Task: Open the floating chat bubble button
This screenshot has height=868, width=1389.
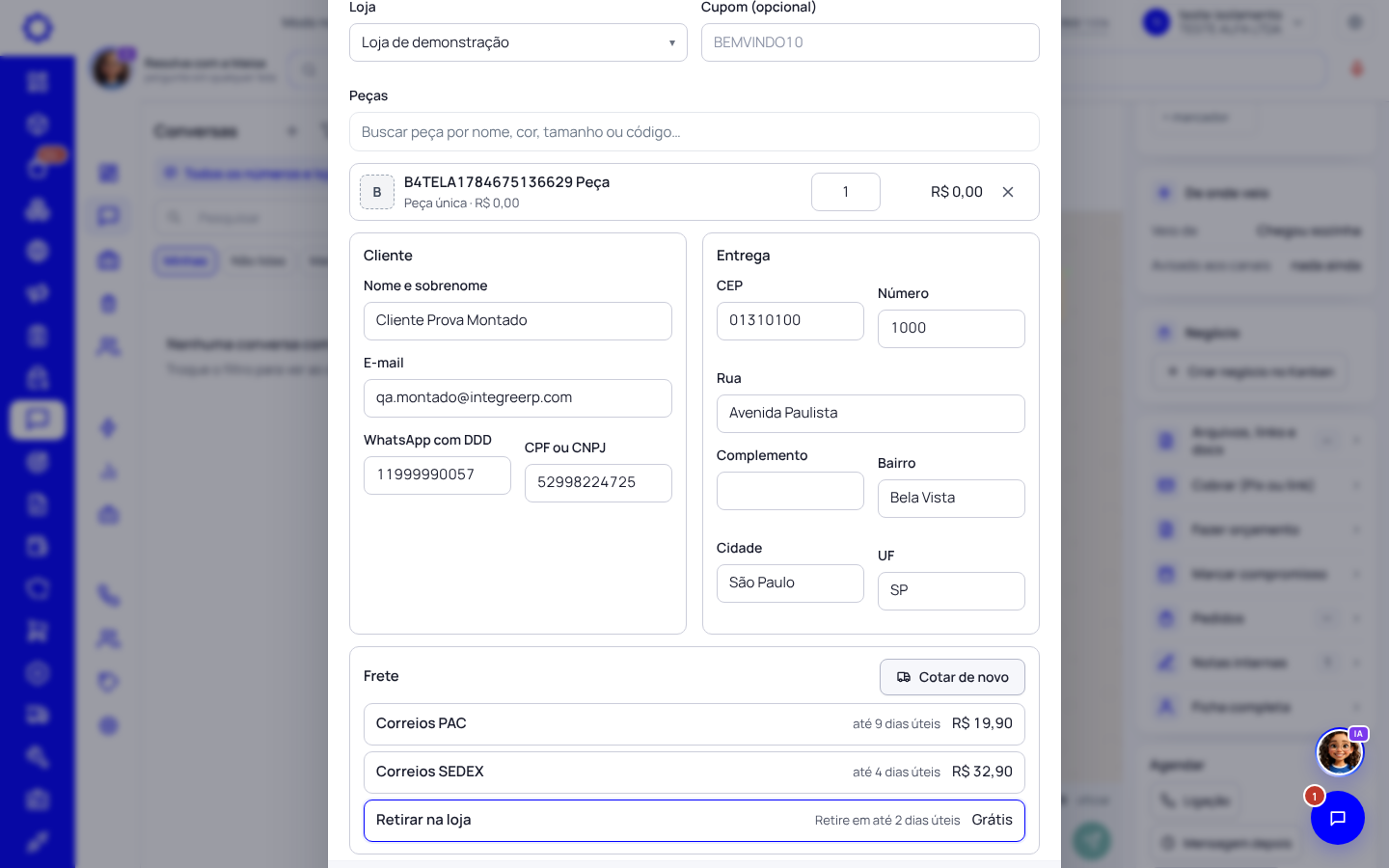Action: 1338,818
